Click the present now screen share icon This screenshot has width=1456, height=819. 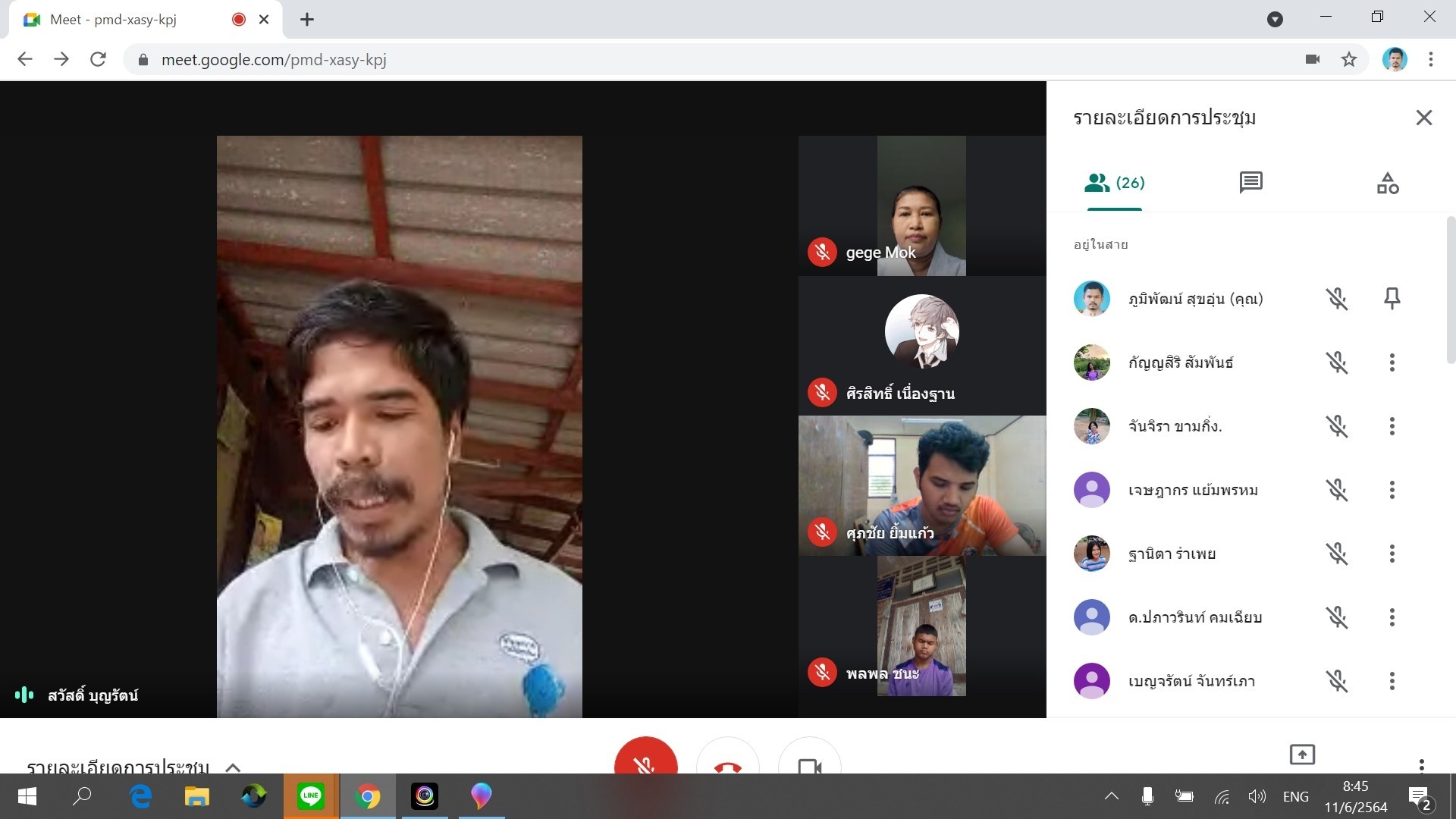pyautogui.click(x=1302, y=754)
